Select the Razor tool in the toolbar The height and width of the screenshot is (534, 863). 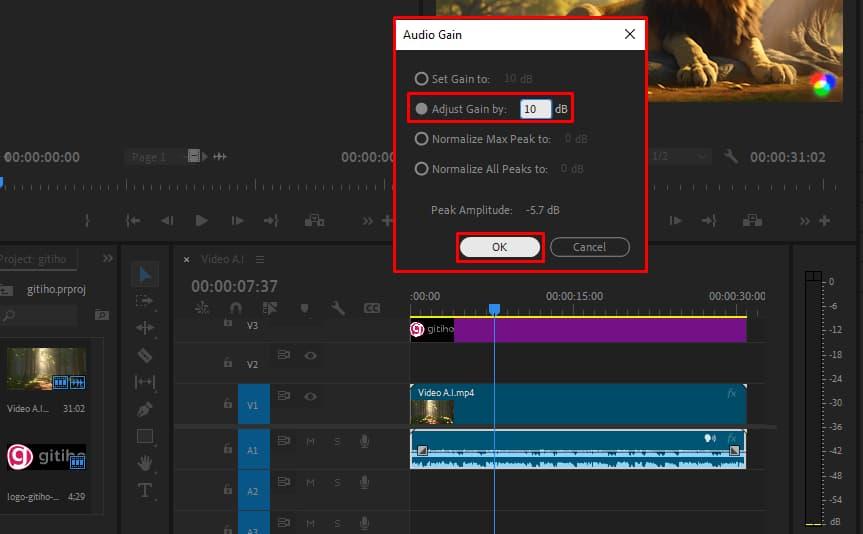145,355
